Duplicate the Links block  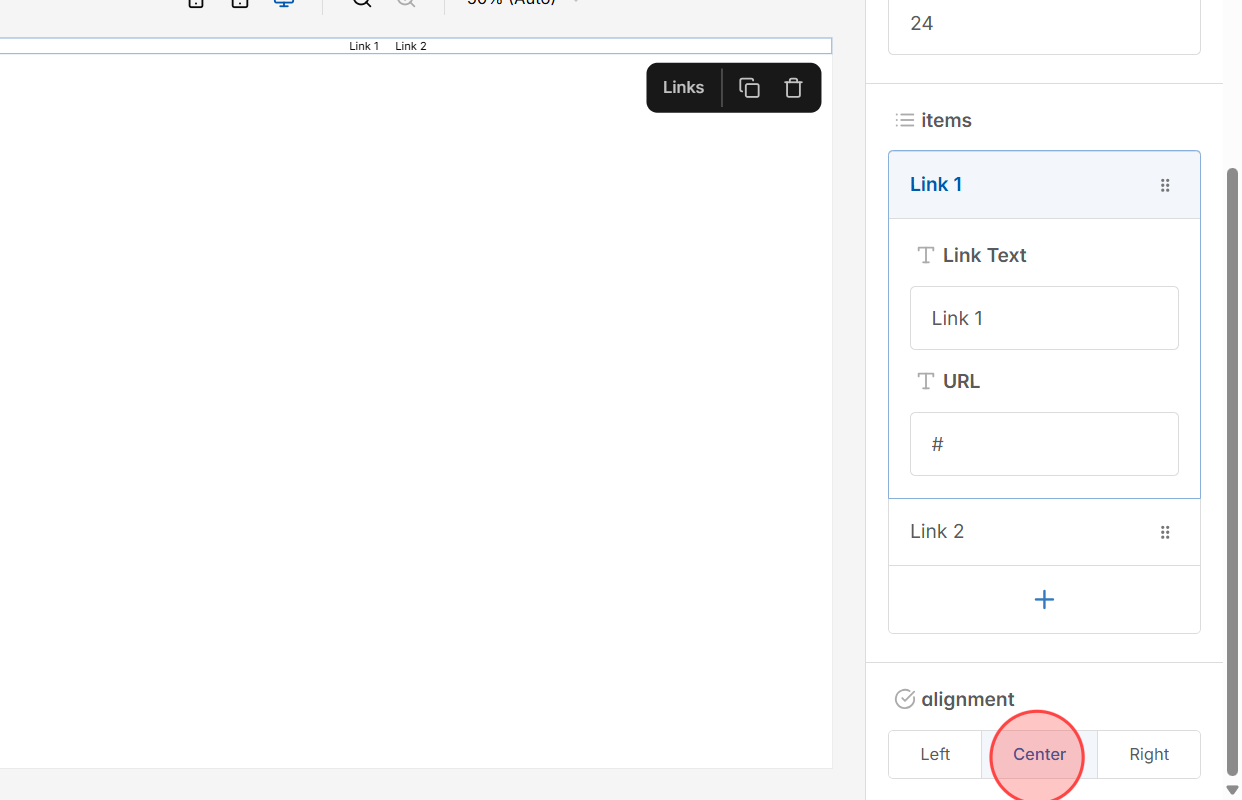(748, 87)
